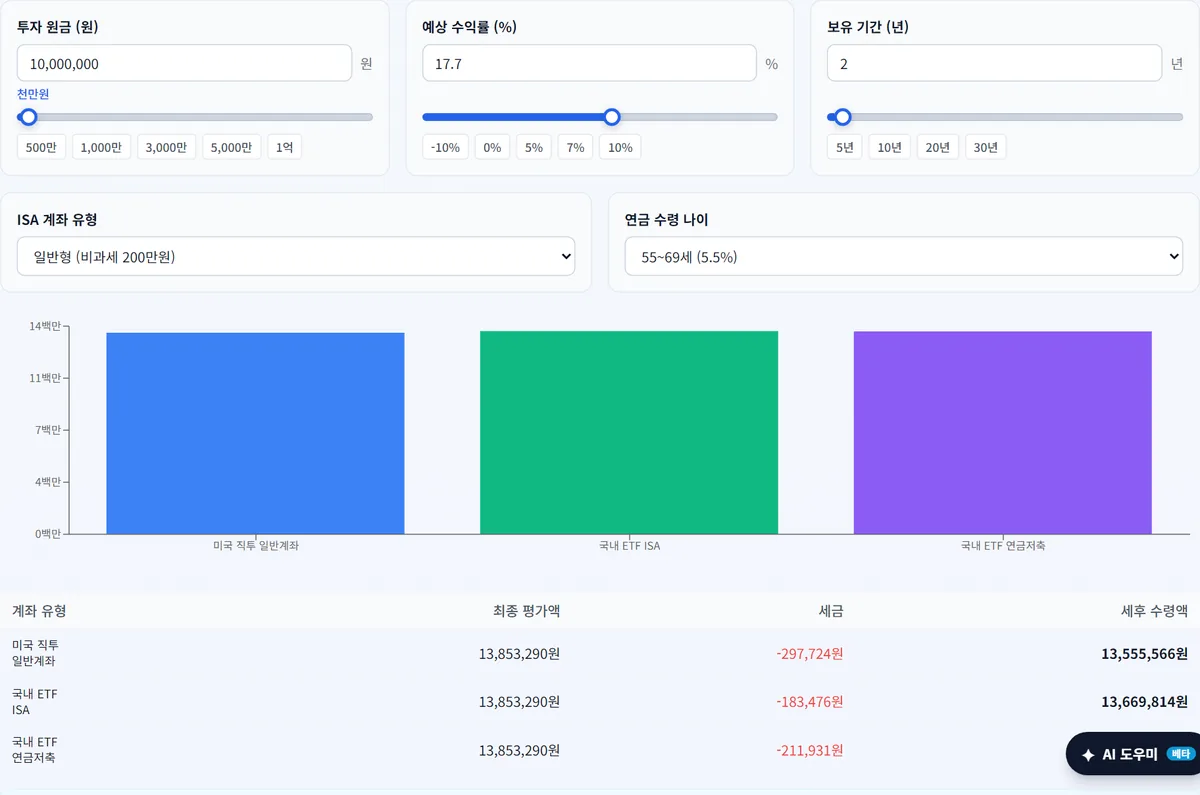Click the 최종 평가액 column header
Screen dimensions: 1200x795
526,611
